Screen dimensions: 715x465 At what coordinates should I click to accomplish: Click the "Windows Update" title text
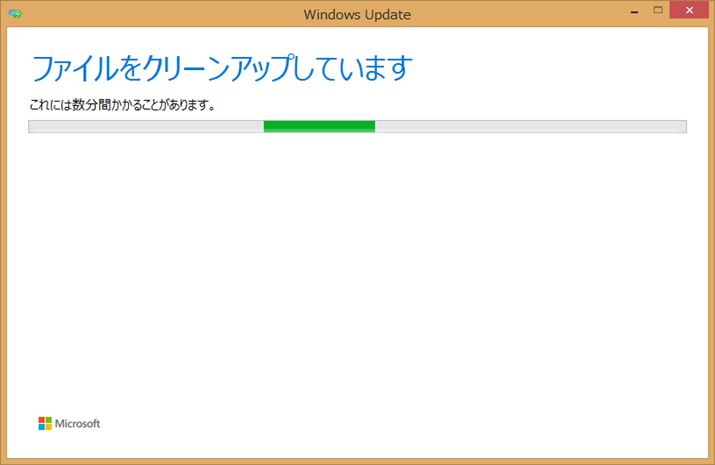357,15
